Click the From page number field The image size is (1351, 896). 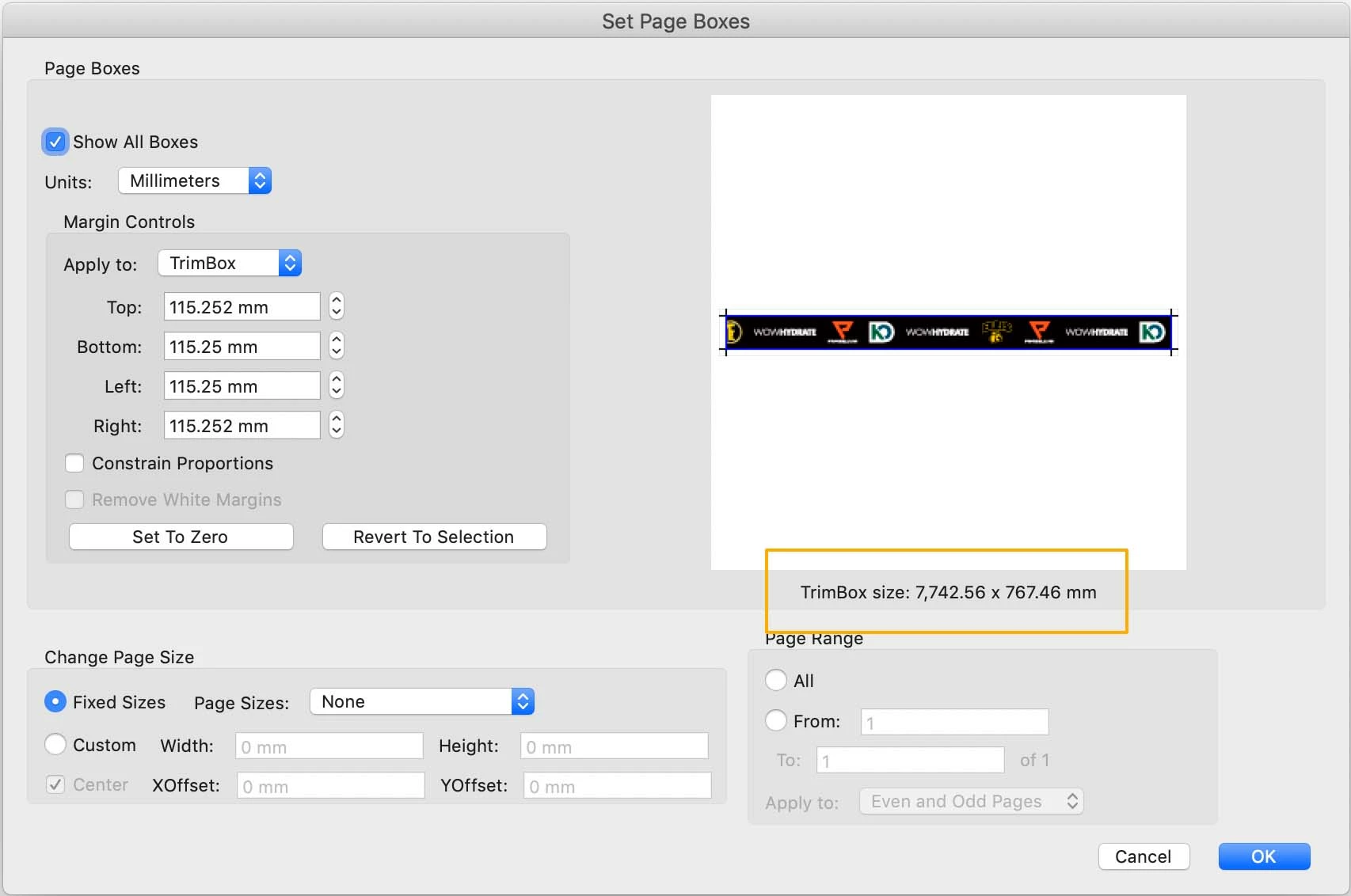(x=955, y=722)
